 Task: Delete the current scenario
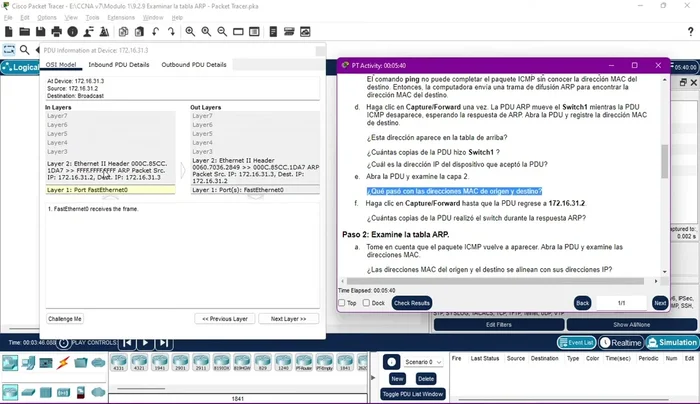coord(425,379)
